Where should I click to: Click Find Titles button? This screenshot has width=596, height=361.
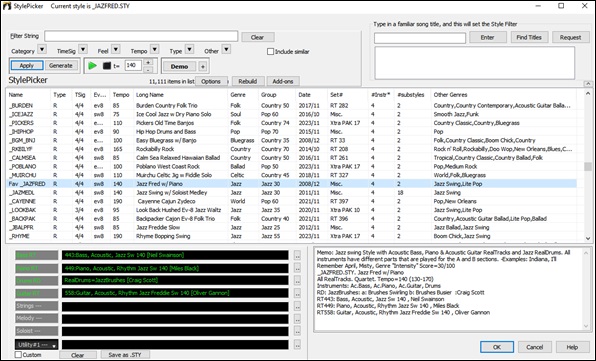coord(529,37)
